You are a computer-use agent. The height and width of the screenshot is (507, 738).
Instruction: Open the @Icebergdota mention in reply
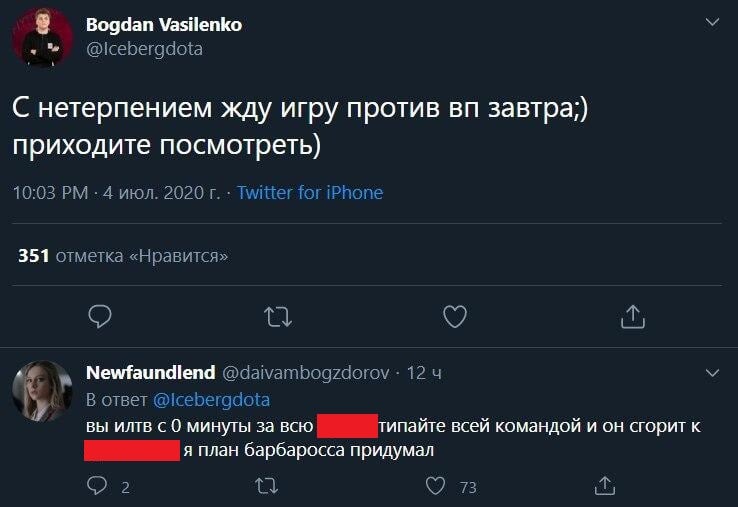tap(211, 400)
